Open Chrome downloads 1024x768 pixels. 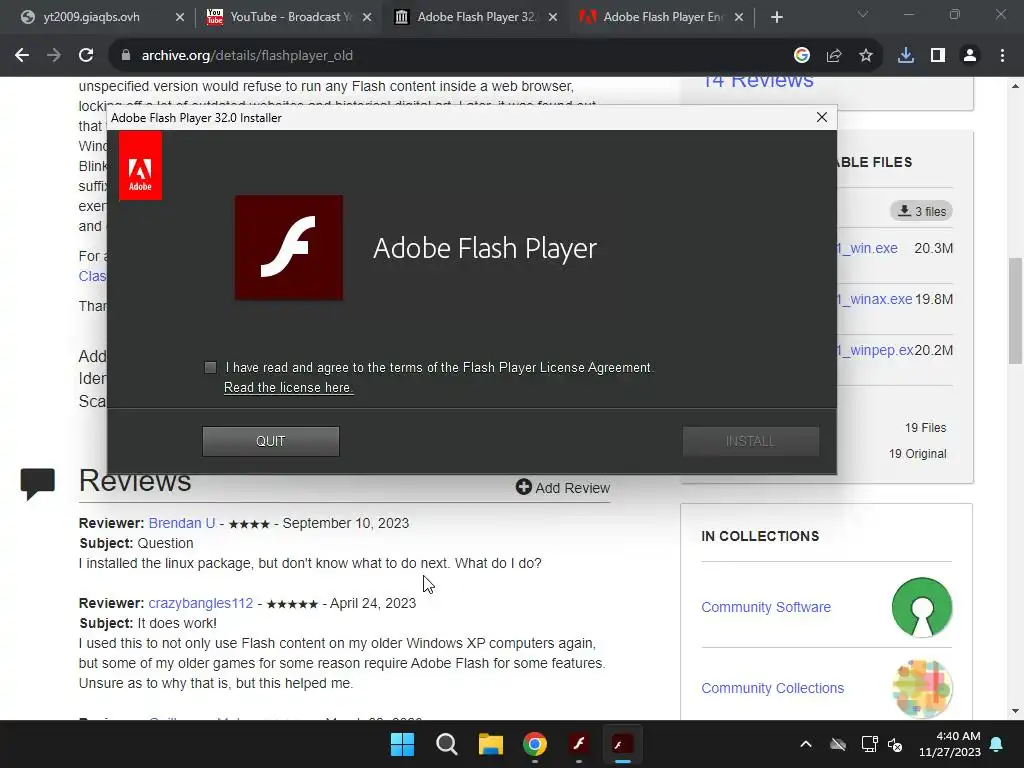point(906,56)
